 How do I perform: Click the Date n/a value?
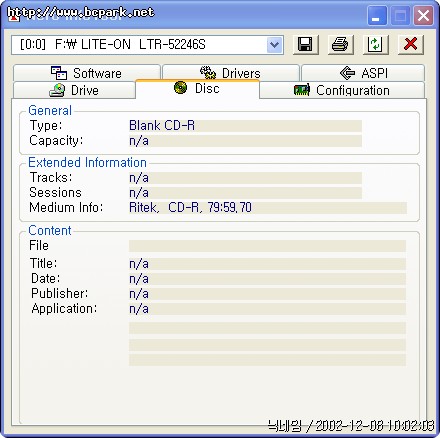click(267, 279)
